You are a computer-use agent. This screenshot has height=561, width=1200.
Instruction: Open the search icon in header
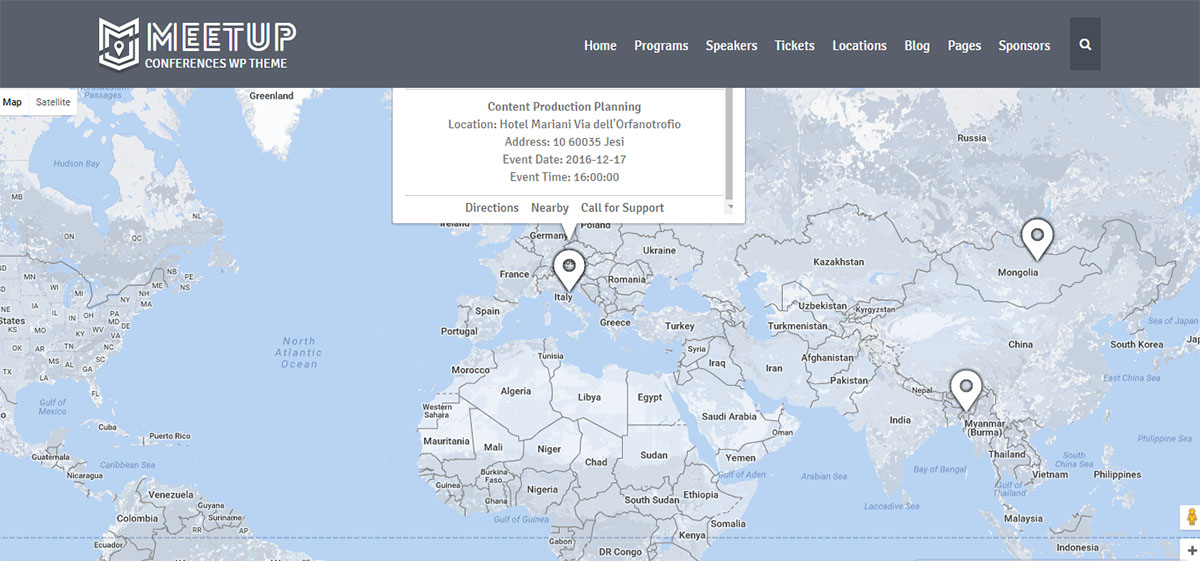[x=1085, y=44]
